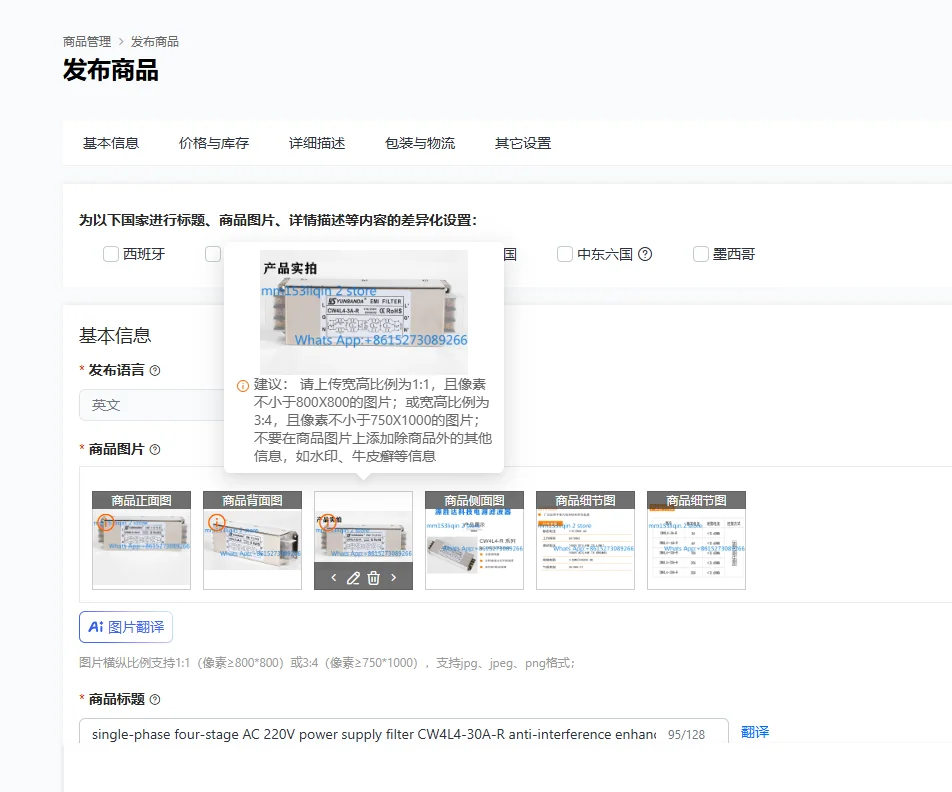Image resolution: width=952 pixels, height=792 pixels.
Task: Tick the 墨西哥 checkbox
Action: (x=701, y=254)
